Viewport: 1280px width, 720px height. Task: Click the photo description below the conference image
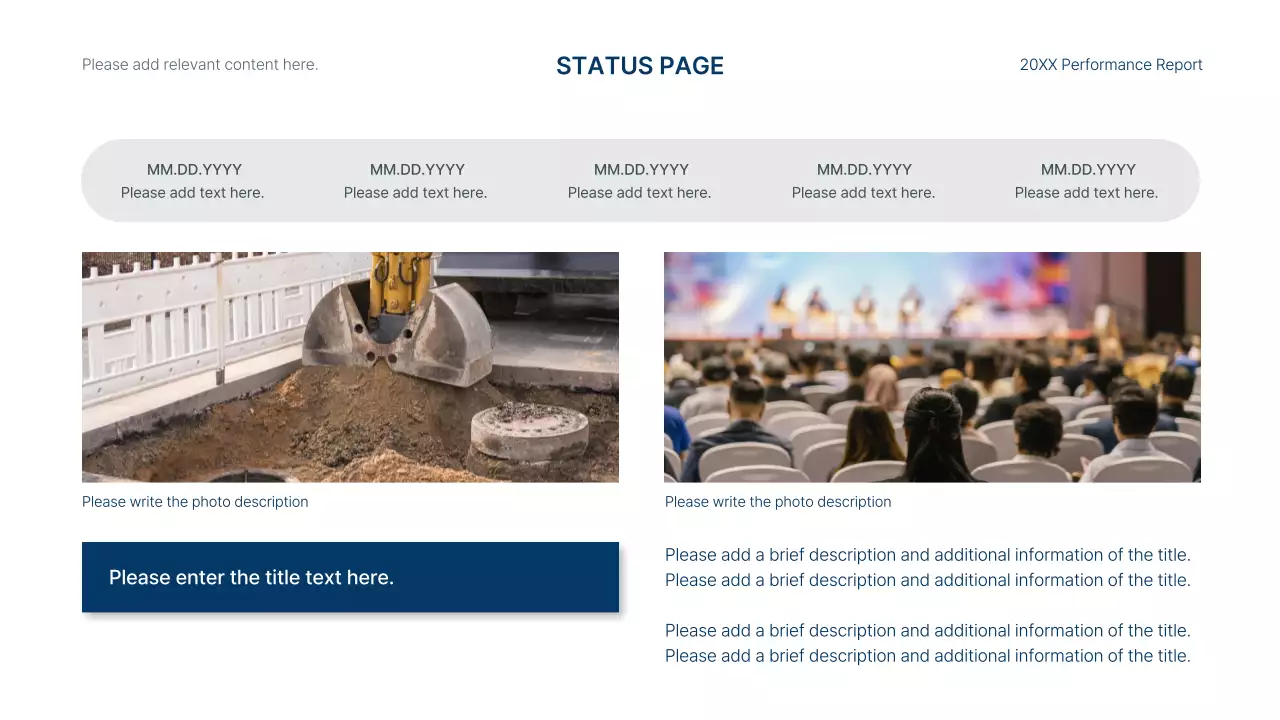point(778,502)
